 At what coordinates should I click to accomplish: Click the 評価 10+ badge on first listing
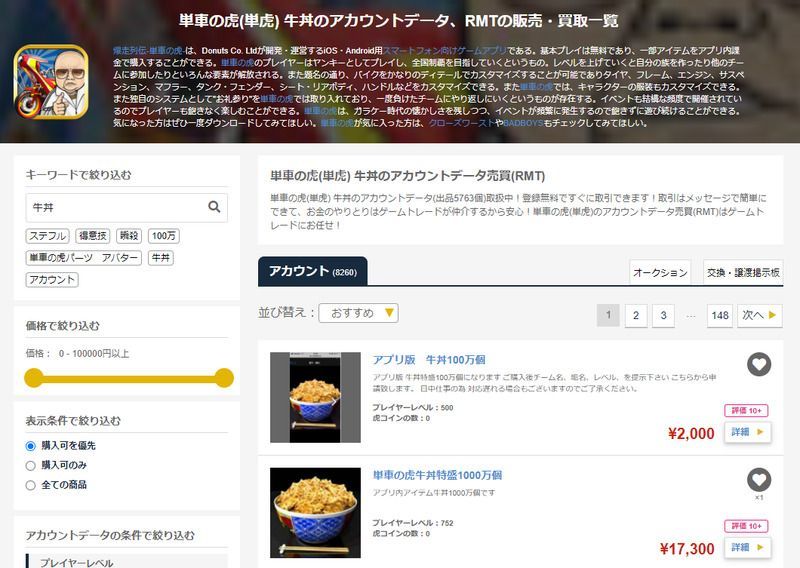pos(746,410)
